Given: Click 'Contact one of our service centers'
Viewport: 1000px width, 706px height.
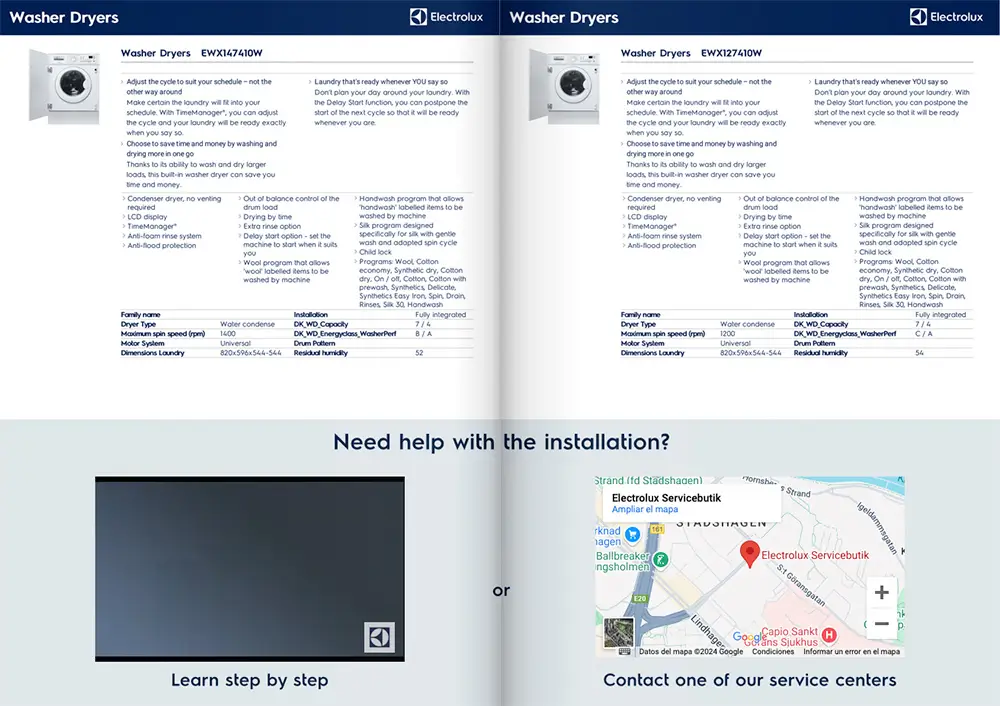Looking at the screenshot, I should [749, 680].
